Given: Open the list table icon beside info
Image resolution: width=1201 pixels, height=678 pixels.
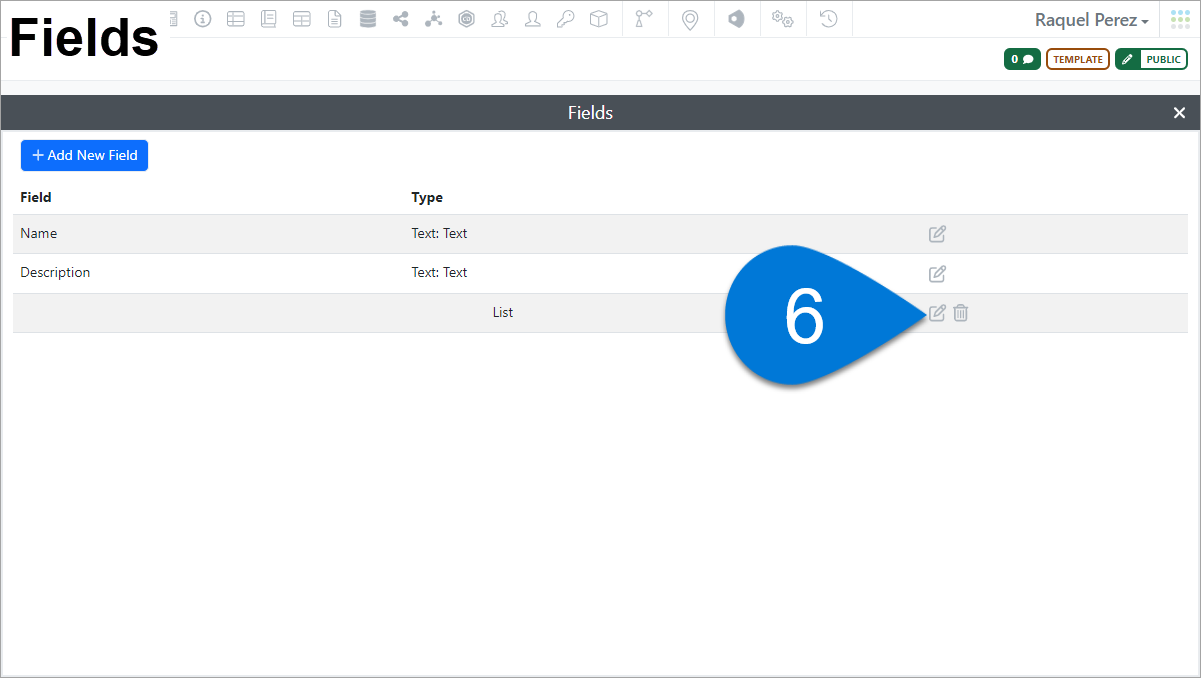Looking at the screenshot, I should point(236,19).
